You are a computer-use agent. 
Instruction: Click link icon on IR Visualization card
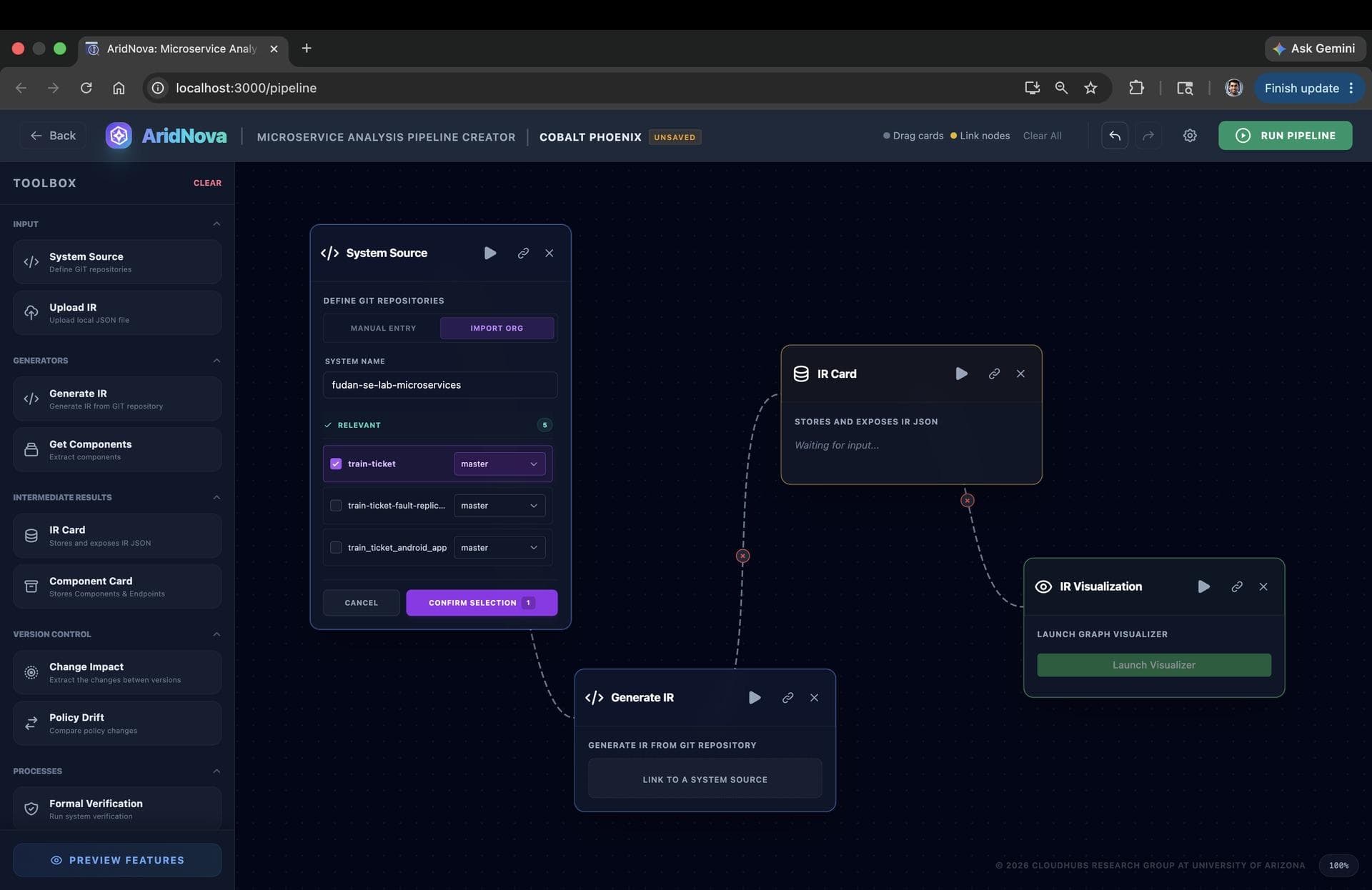pos(1237,586)
